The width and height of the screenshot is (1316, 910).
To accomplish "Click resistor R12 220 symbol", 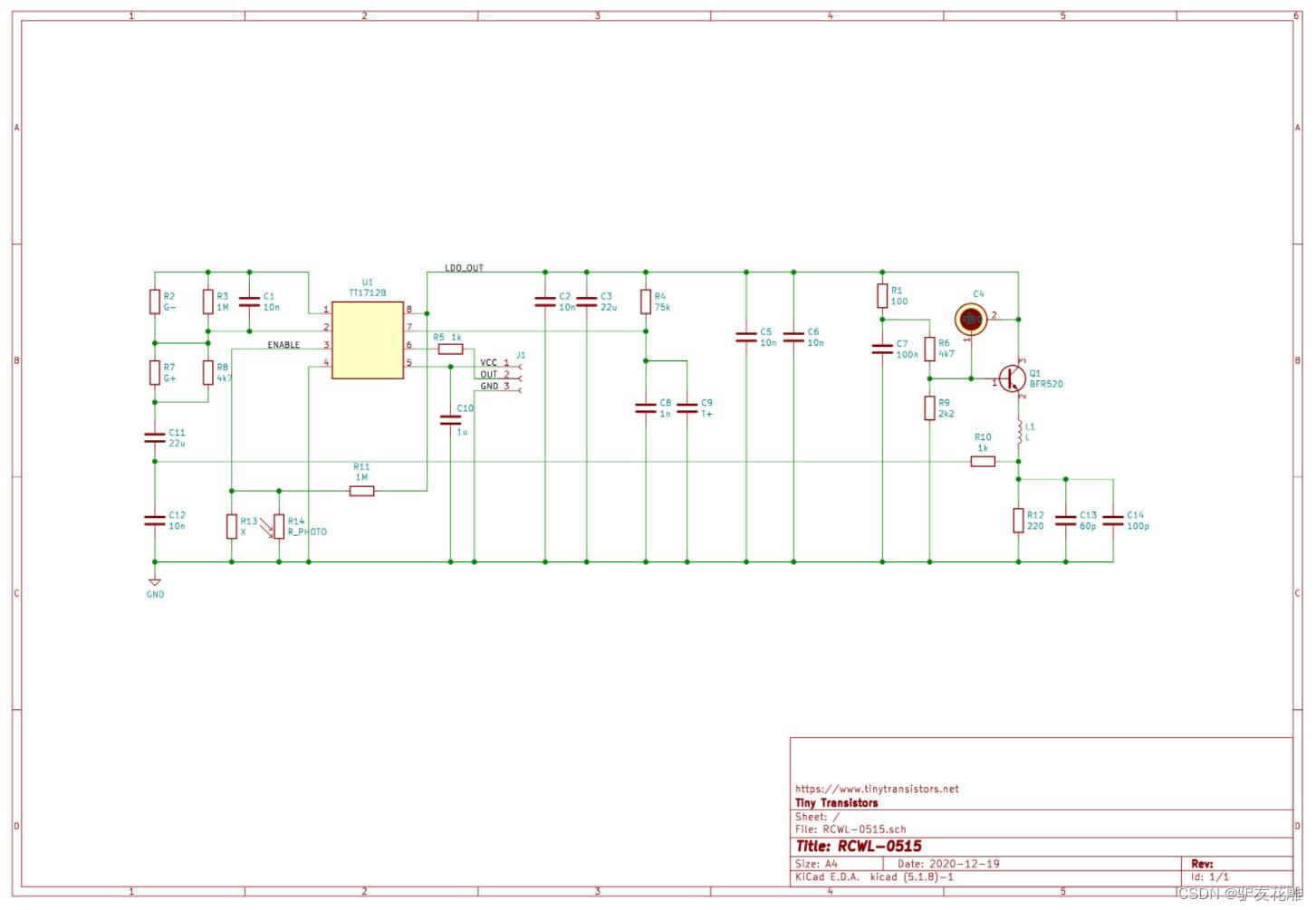I will click(x=1019, y=520).
